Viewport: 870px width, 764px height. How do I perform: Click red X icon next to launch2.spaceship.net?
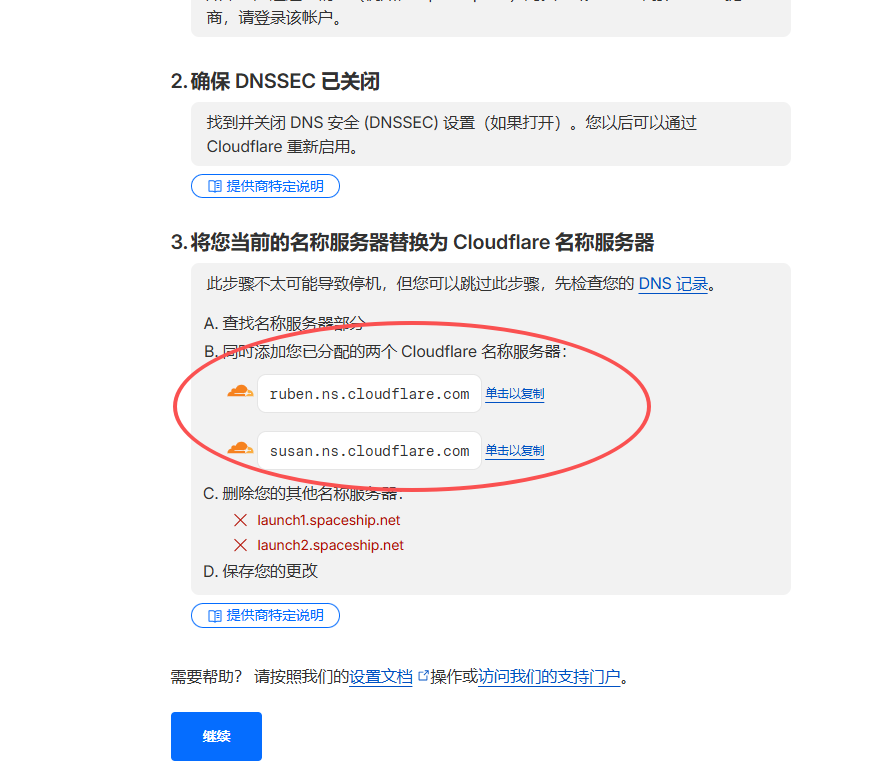[x=240, y=545]
